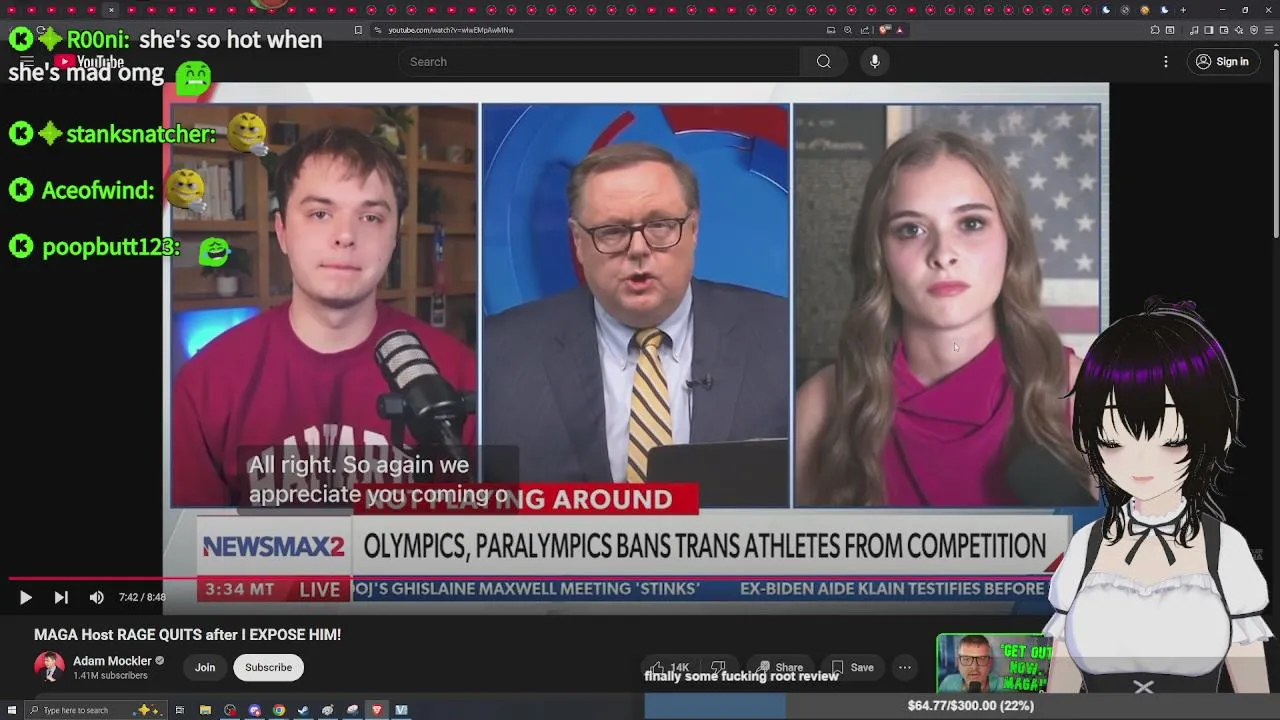Open Google Chrome from the taskbar
This screenshot has width=1280, height=720.
pos(279,710)
